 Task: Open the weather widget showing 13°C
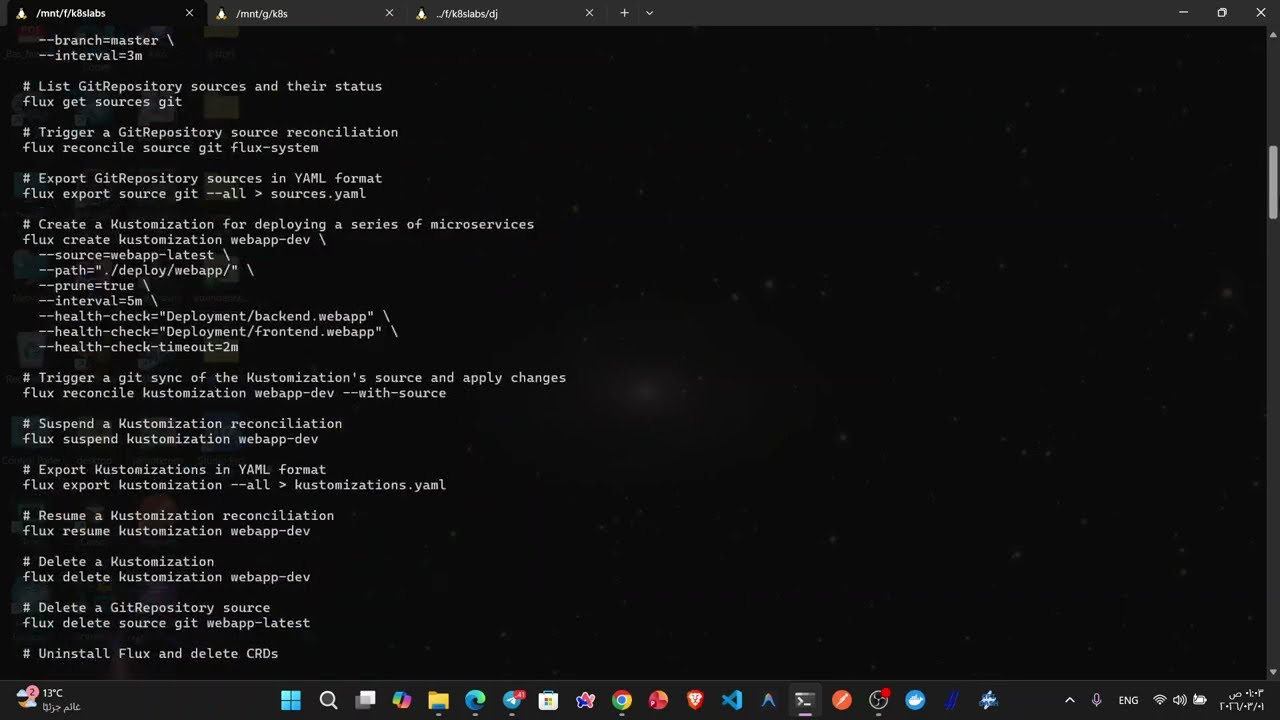pos(48,700)
